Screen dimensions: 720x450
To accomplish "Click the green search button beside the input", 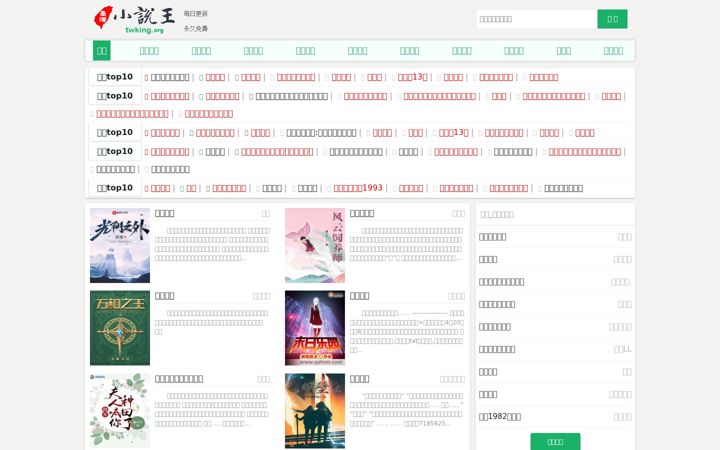I will [x=612, y=19].
